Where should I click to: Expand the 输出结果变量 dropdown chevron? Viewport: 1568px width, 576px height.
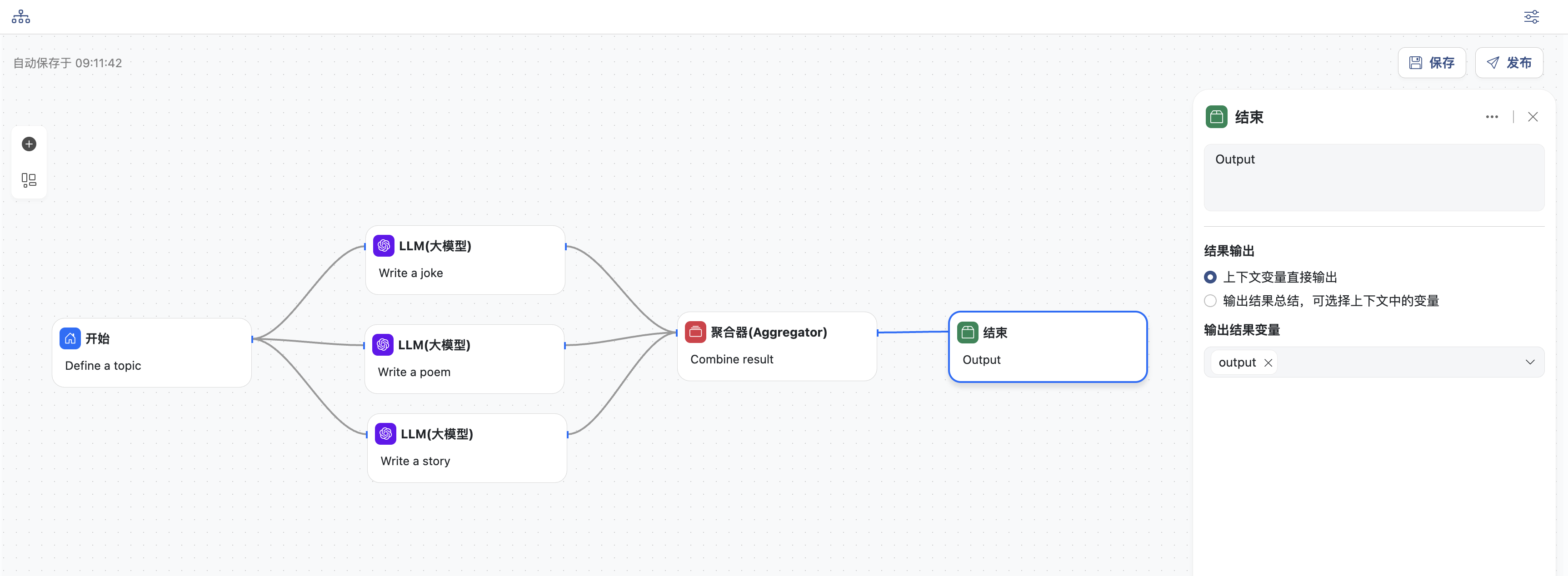(1530, 362)
